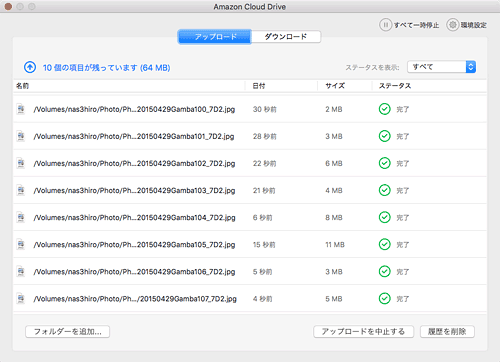Viewport: 500px width, 362px height.
Task: Select file path ending Gamba100_7D2.jpg
Action: [134, 109]
